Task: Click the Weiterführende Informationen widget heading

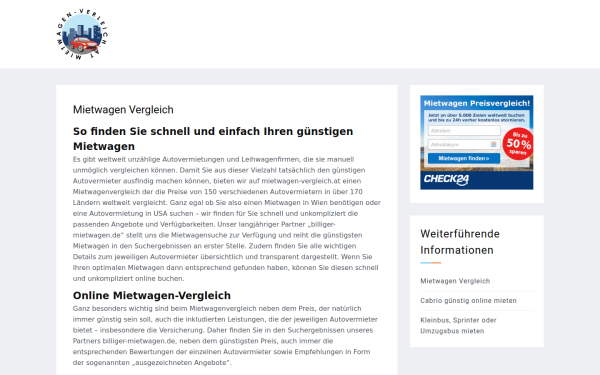Action: click(x=460, y=242)
